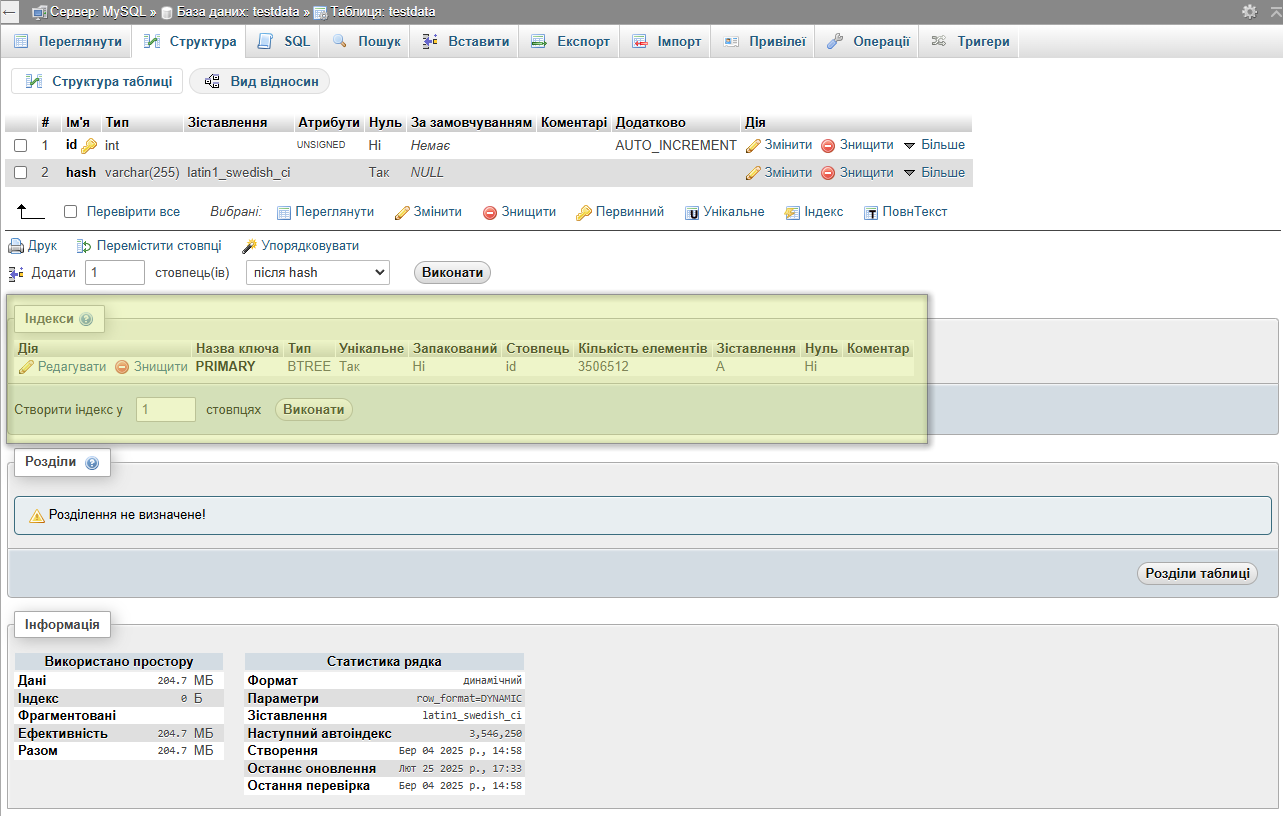Click the Розділи таблиці button

(x=1197, y=574)
